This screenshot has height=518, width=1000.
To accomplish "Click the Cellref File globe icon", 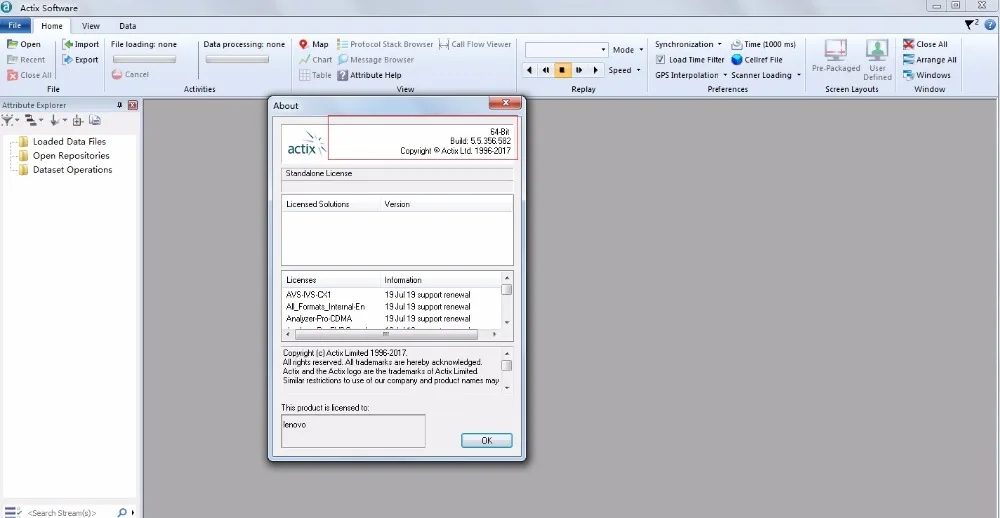I will pyautogui.click(x=737, y=59).
